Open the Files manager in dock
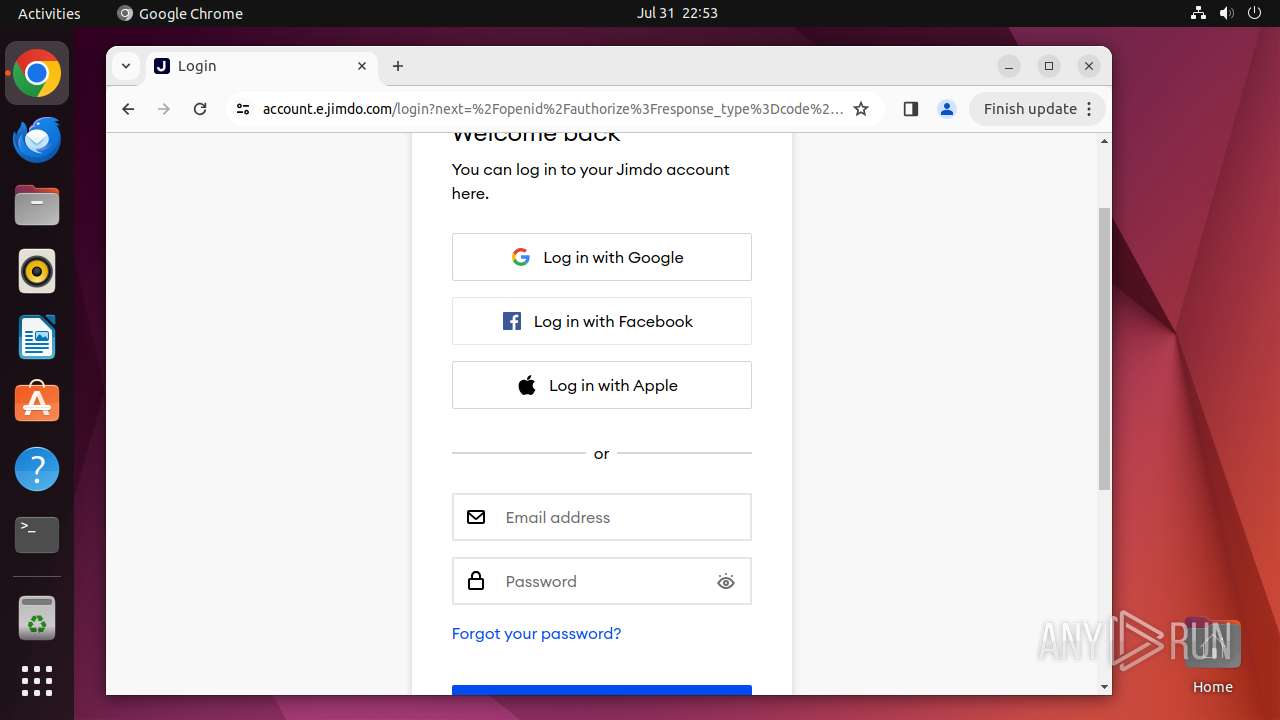Image resolution: width=1280 pixels, height=720 pixels. click(x=37, y=205)
